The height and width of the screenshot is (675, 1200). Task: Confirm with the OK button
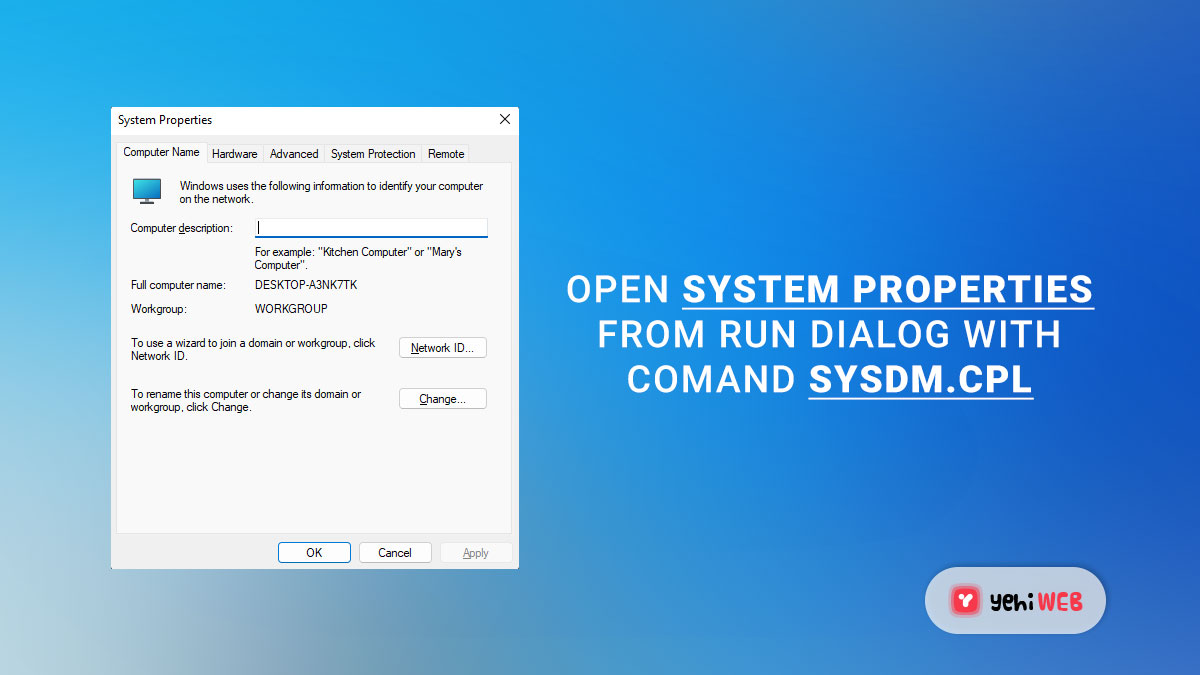pyautogui.click(x=314, y=553)
